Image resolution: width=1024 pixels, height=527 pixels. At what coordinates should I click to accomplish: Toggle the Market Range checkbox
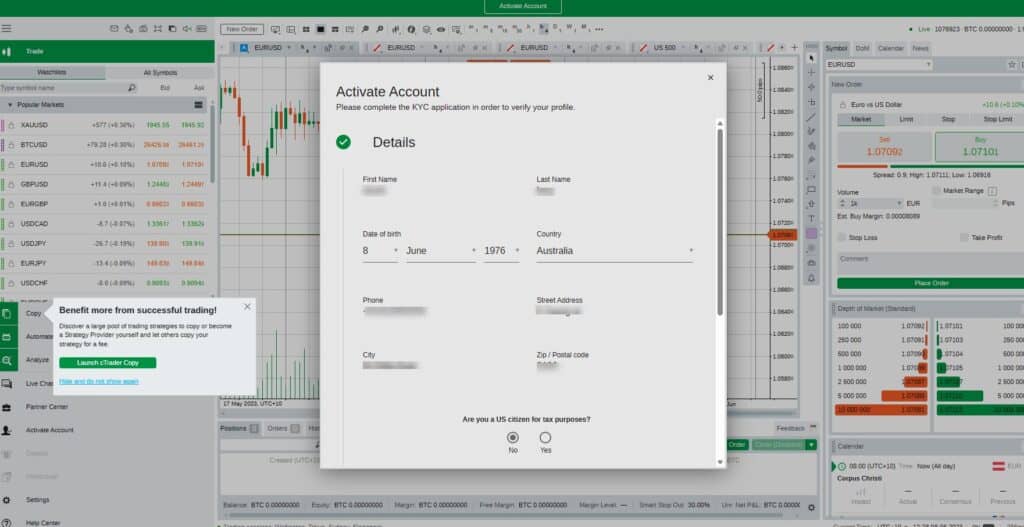(x=936, y=191)
